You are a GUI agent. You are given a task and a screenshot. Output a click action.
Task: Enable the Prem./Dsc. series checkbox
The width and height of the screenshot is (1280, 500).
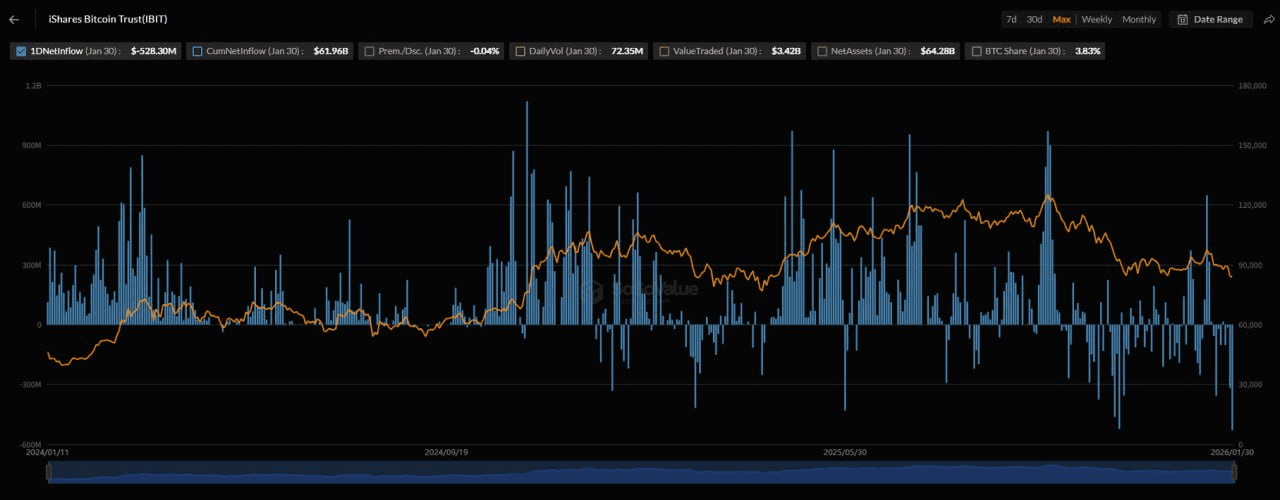[x=369, y=51]
